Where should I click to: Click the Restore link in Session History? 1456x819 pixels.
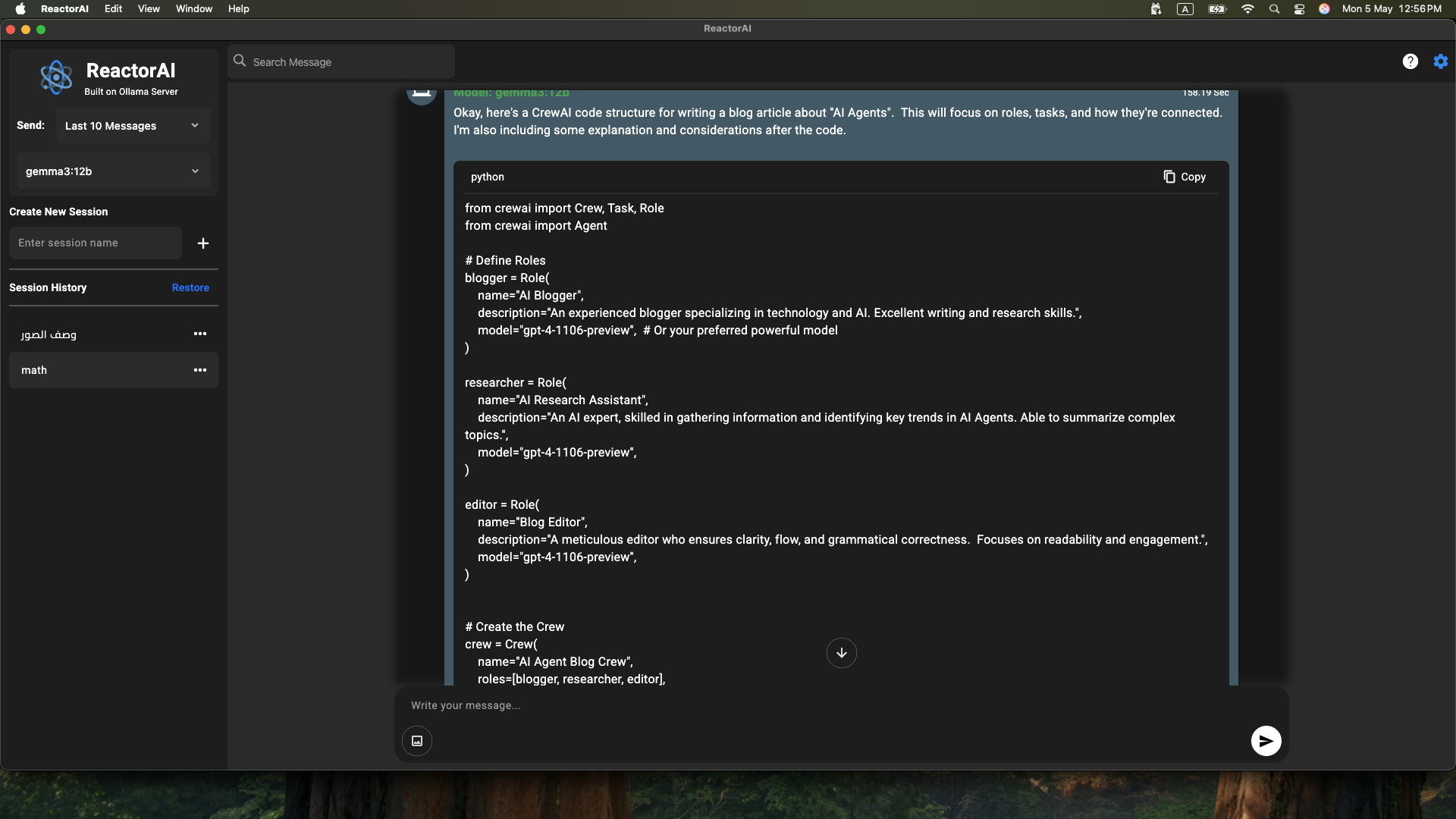(x=190, y=287)
